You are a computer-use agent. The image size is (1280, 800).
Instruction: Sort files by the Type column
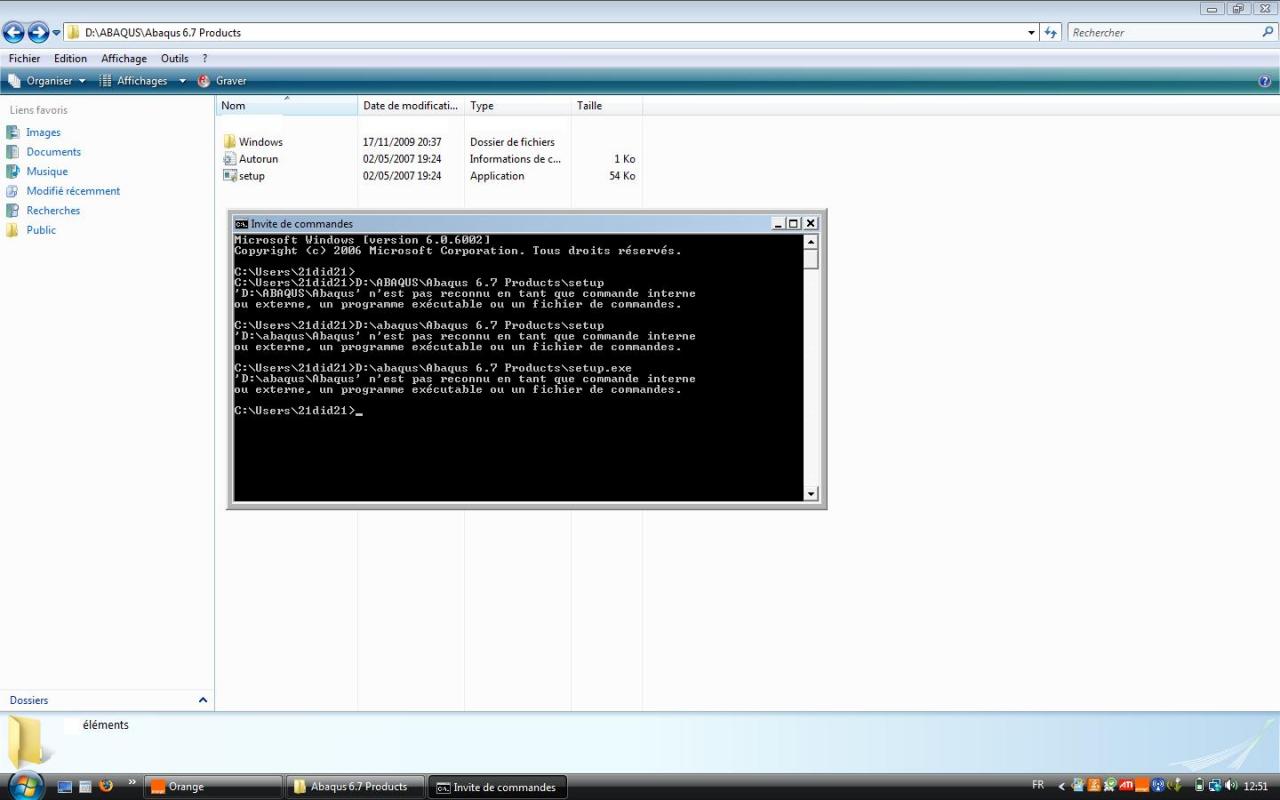point(518,105)
